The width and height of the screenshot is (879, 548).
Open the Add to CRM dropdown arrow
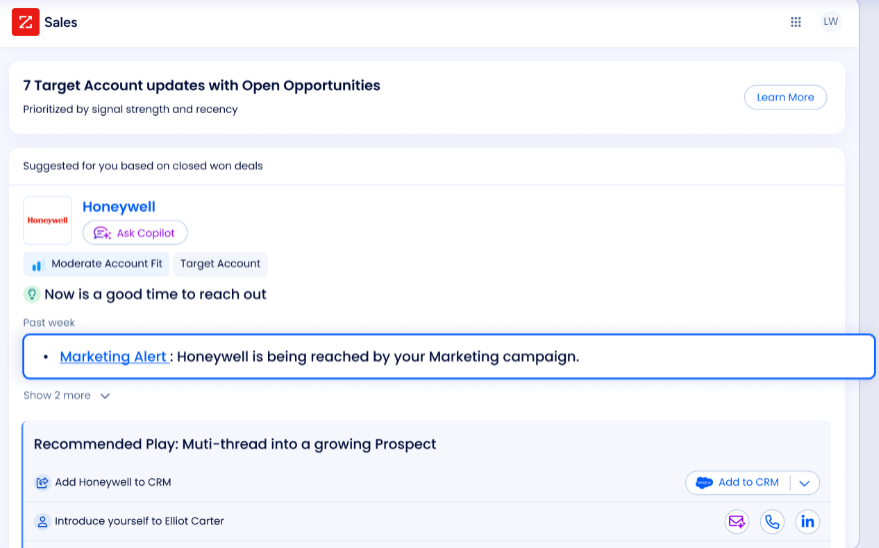pos(804,483)
